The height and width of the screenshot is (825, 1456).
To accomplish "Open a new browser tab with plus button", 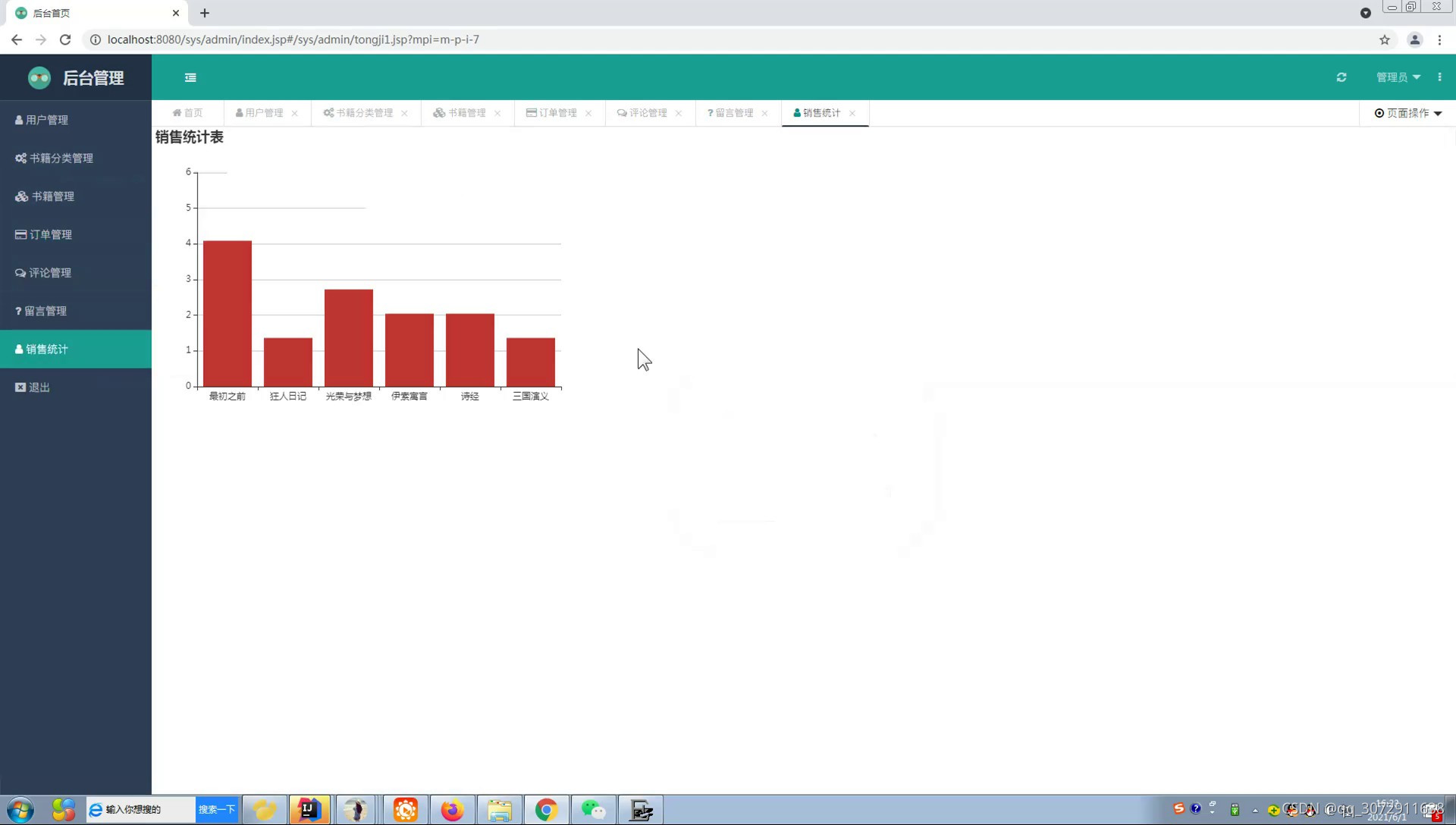I will tap(205, 13).
